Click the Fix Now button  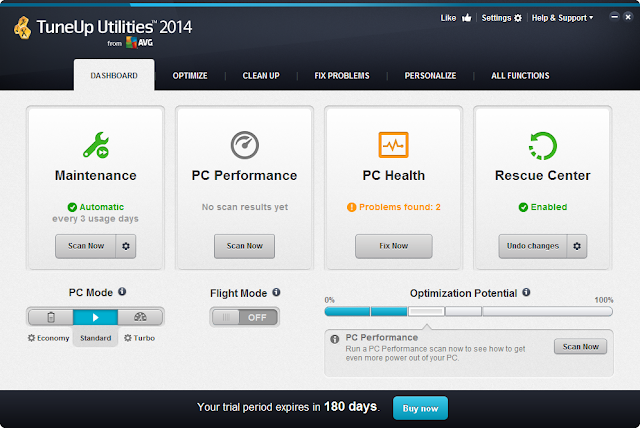393,246
